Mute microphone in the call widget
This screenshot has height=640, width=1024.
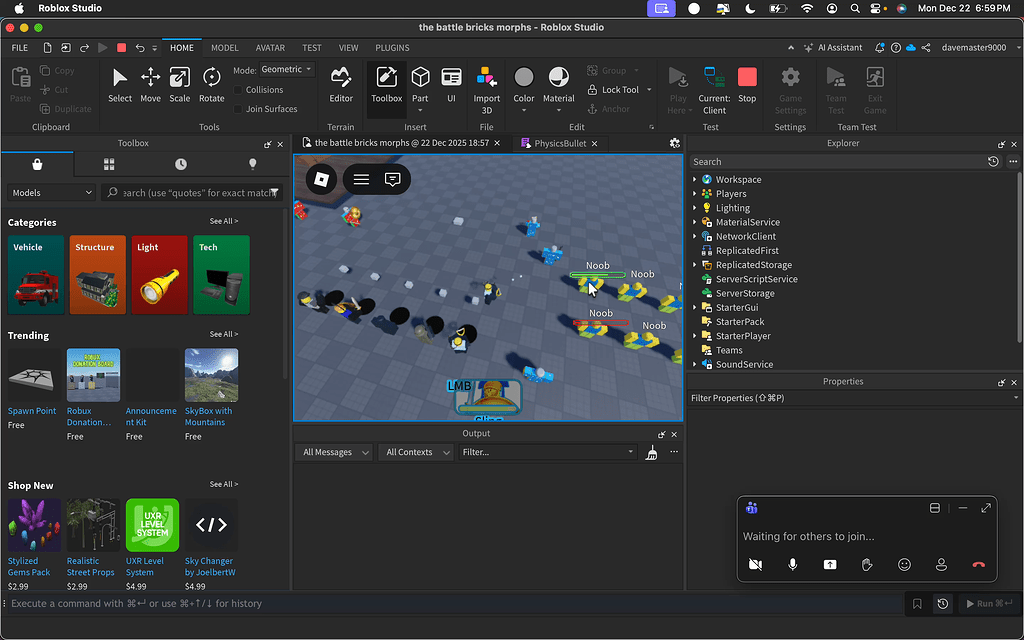click(792, 565)
